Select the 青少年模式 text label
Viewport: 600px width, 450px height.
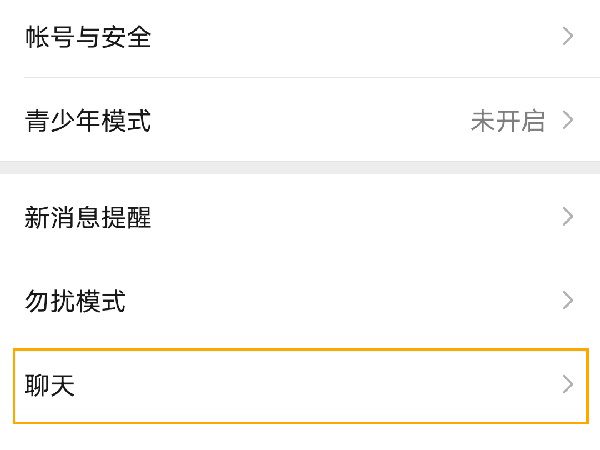pyautogui.click(x=88, y=122)
